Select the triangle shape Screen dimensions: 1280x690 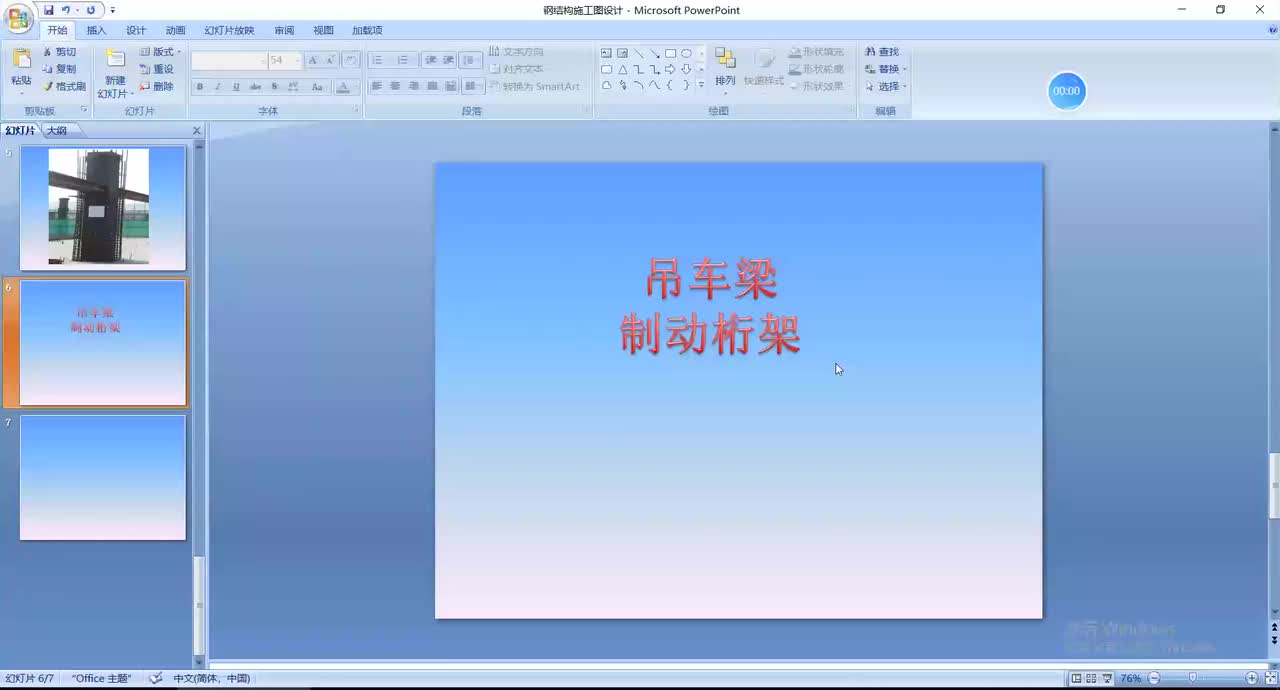pyautogui.click(x=622, y=69)
